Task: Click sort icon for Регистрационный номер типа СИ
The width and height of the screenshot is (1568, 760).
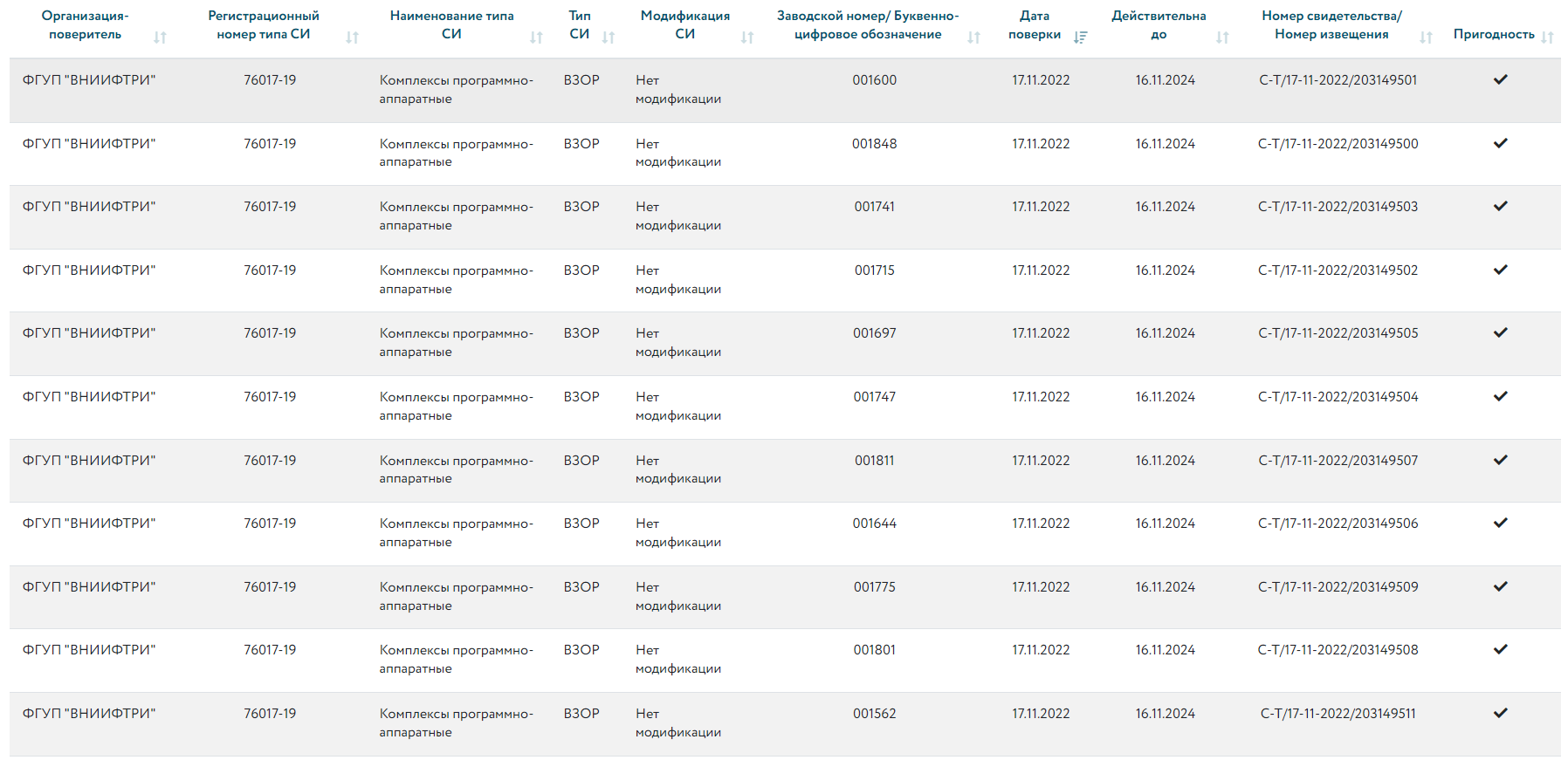Action: tap(352, 38)
